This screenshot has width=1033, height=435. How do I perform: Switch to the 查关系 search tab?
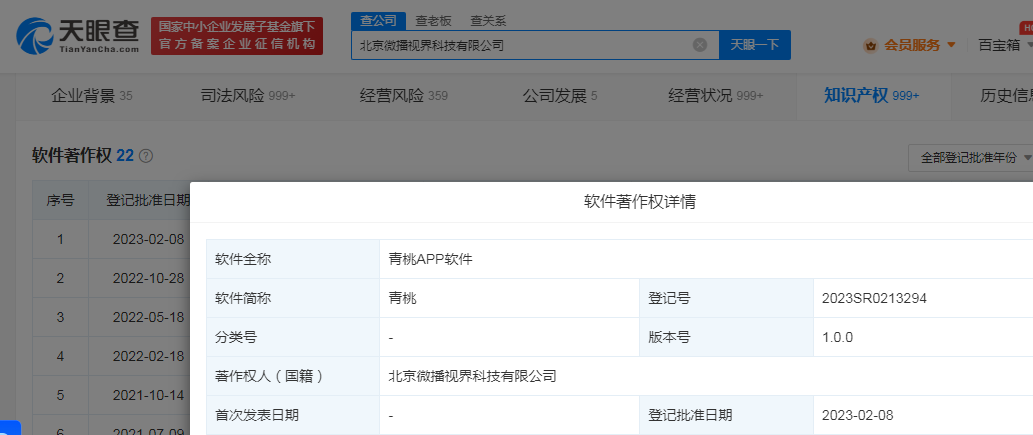tap(488, 20)
